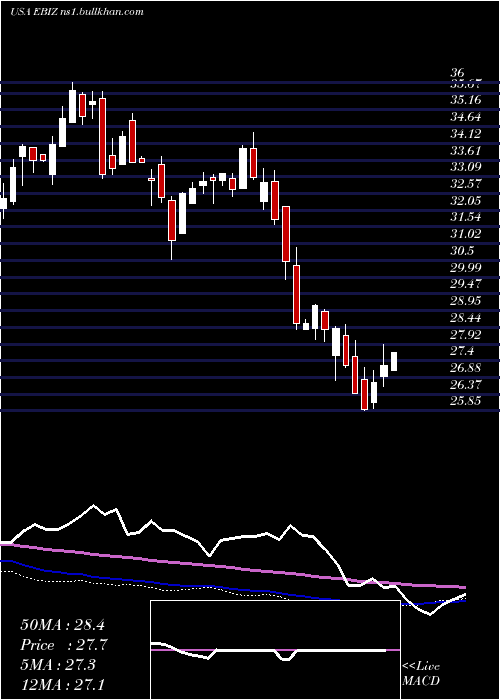Click the 32.05 price level label
500x700 pixels.
466,200
